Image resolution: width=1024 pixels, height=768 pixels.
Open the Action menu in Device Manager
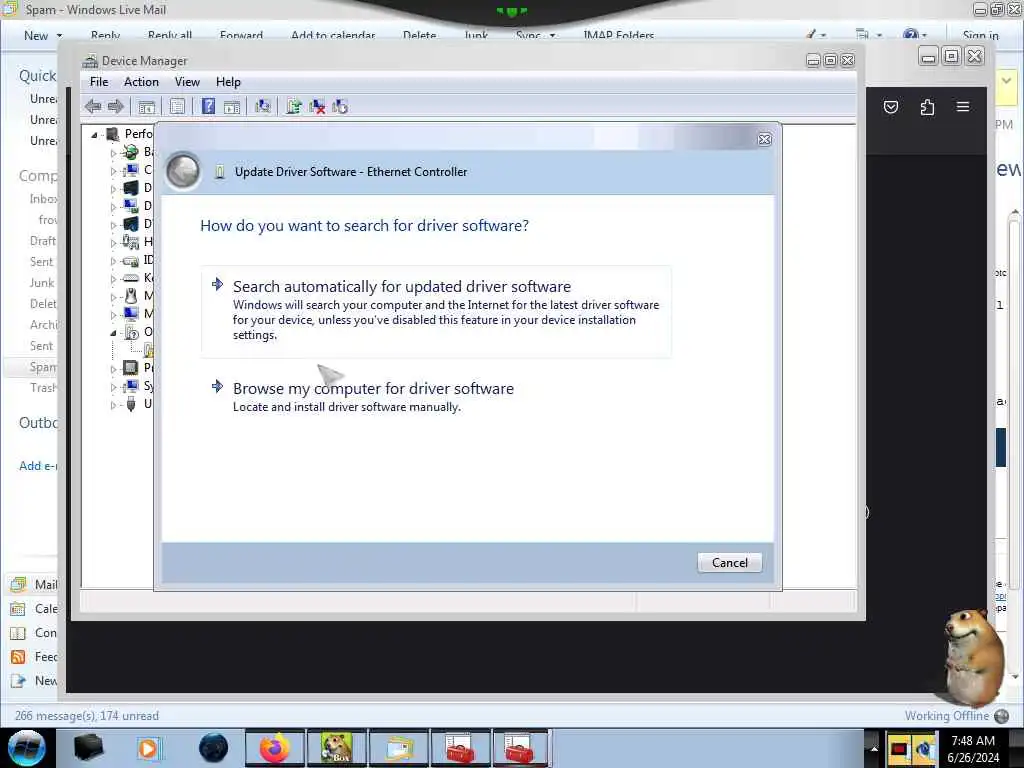[x=141, y=82]
